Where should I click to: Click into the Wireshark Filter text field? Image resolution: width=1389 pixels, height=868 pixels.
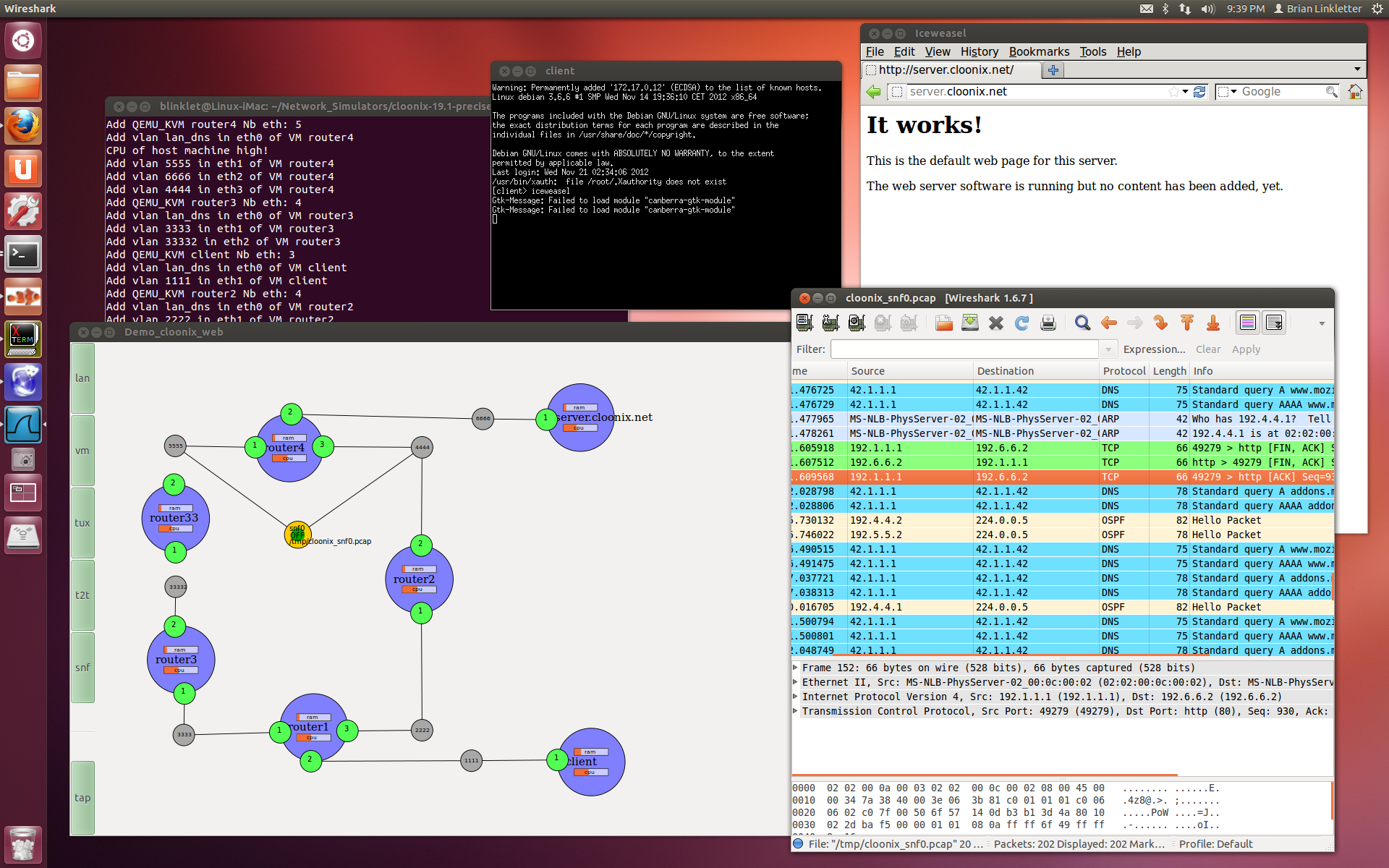tap(965, 349)
